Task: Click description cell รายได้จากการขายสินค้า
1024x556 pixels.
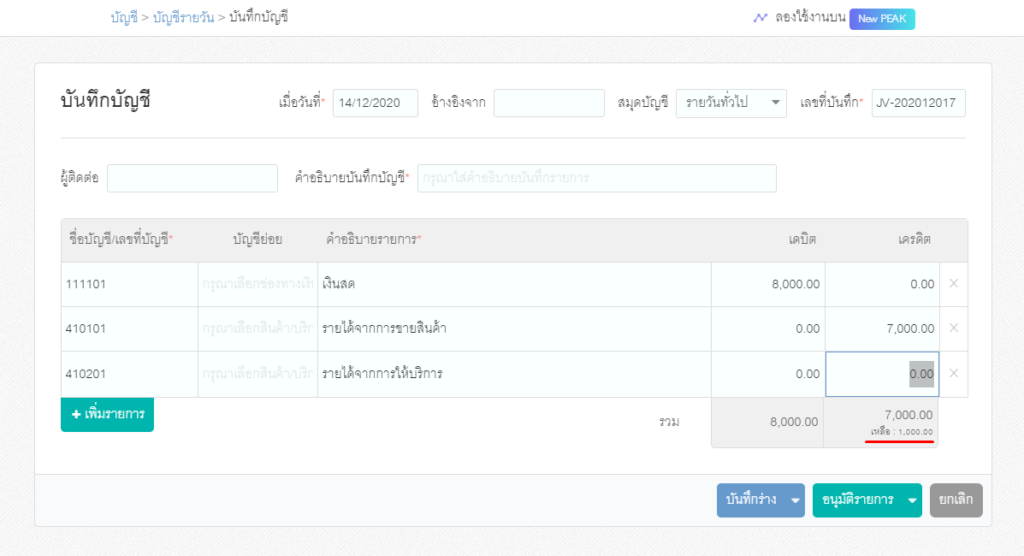Action: click(514, 329)
